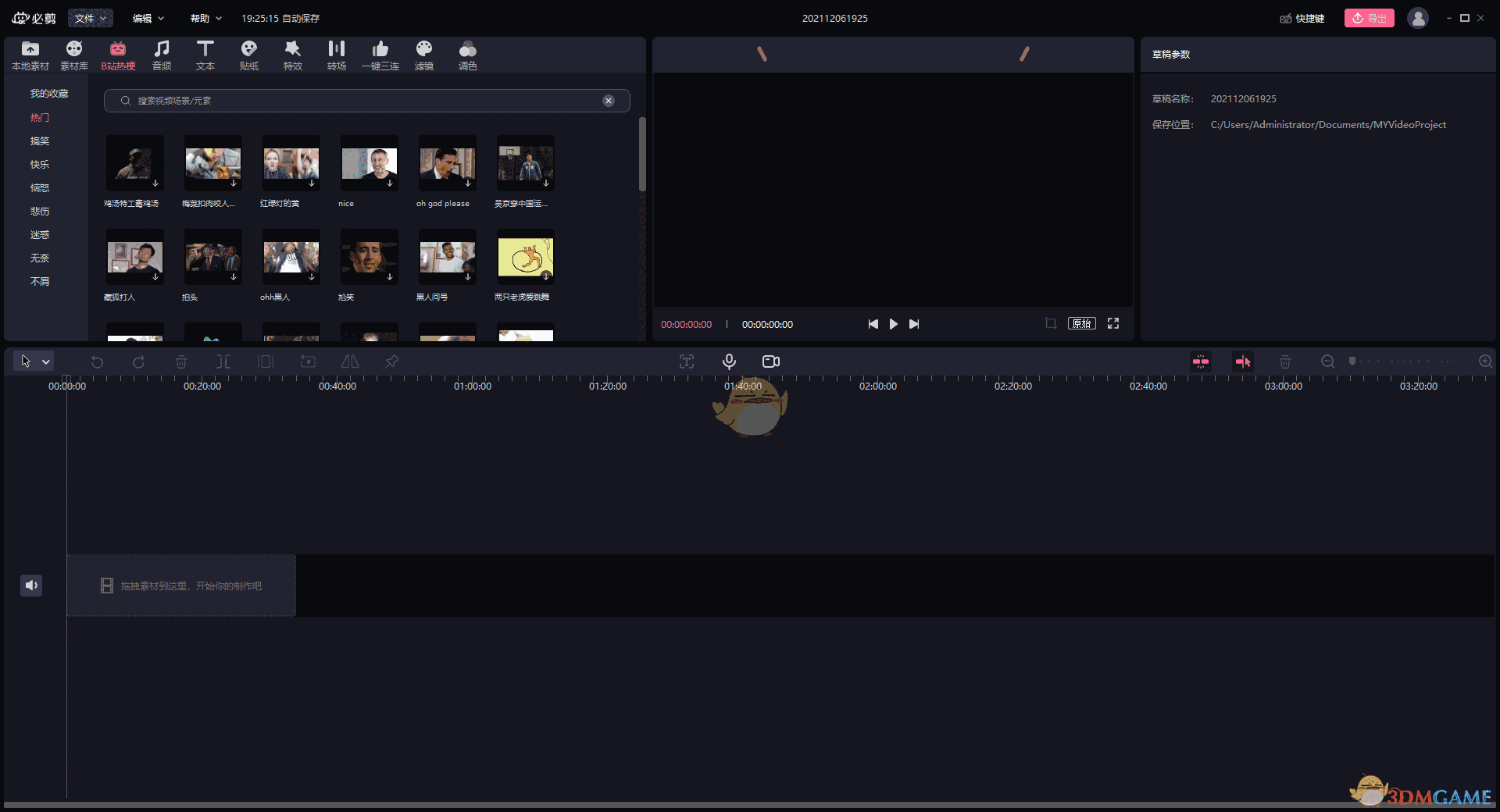The height and width of the screenshot is (812, 1500).
Task: Open the 本地素材 panel
Action: point(30,55)
